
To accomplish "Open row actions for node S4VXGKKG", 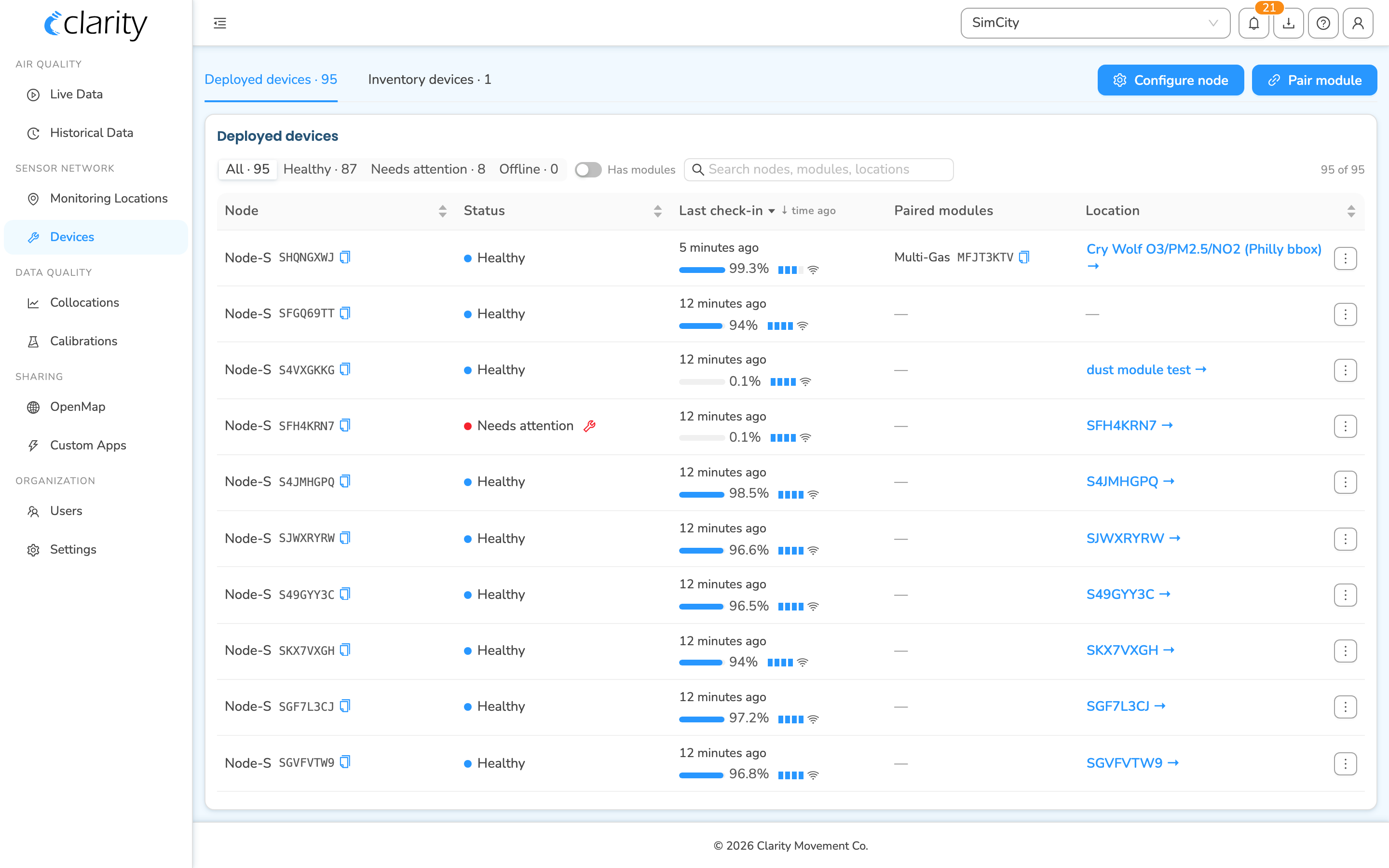I will (1345, 370).
